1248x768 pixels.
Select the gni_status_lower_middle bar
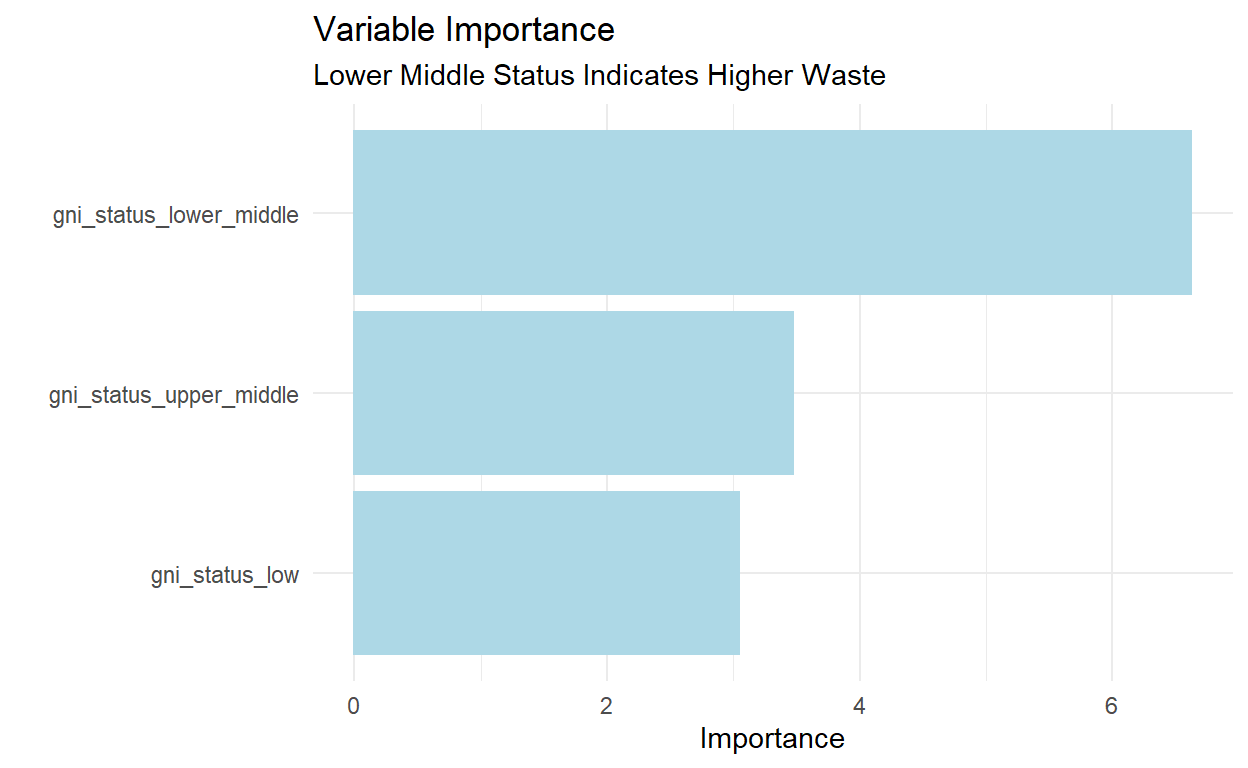click(772, 213)
